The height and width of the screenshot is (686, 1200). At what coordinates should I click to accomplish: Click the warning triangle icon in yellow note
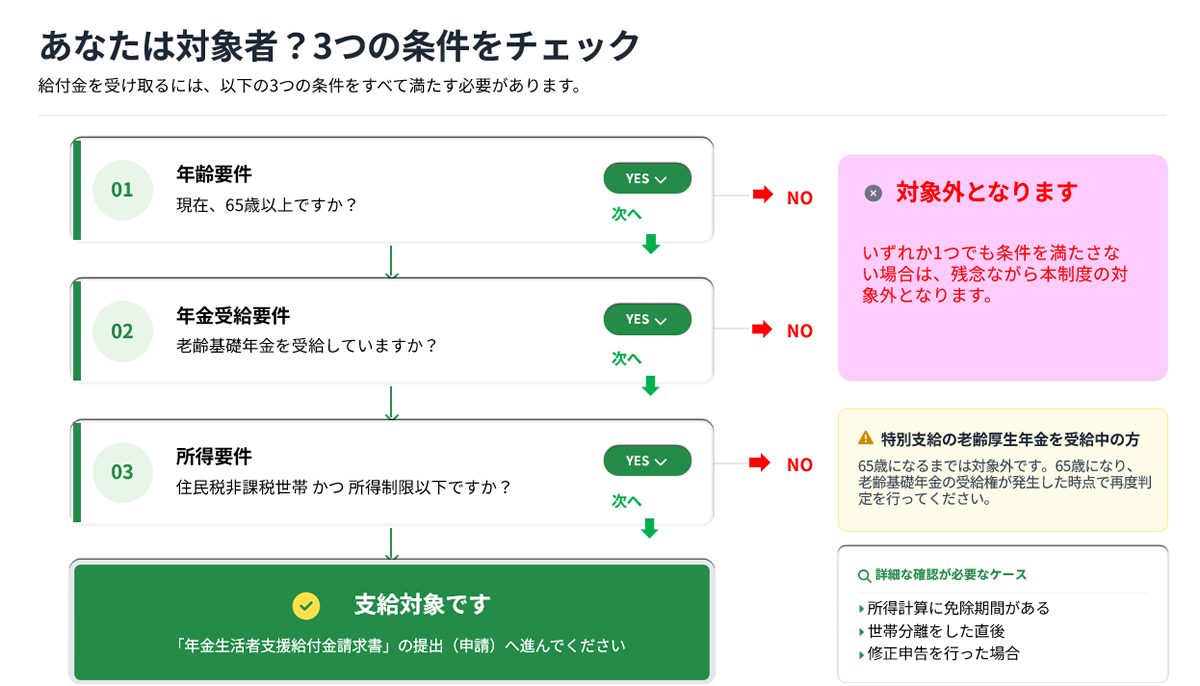(x=866, y=438)
